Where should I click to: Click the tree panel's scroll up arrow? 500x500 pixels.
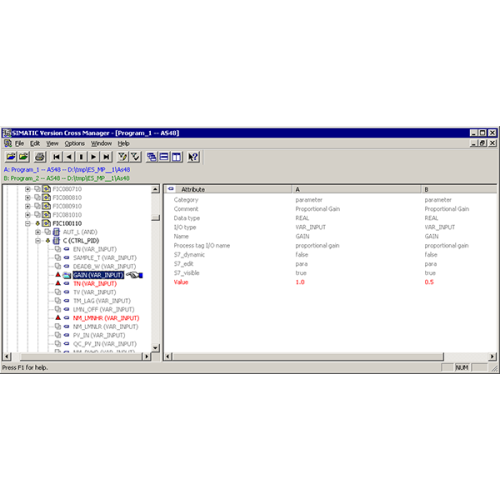(x=155, y=189)
